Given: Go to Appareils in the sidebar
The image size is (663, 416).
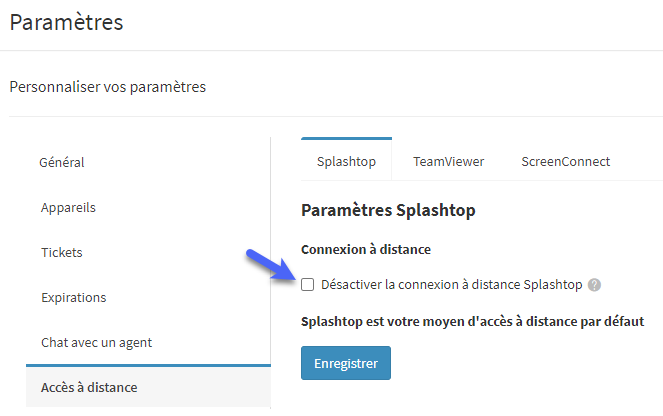Looking at the screenshot, I should pyautogui.click(x=68, y=208).
